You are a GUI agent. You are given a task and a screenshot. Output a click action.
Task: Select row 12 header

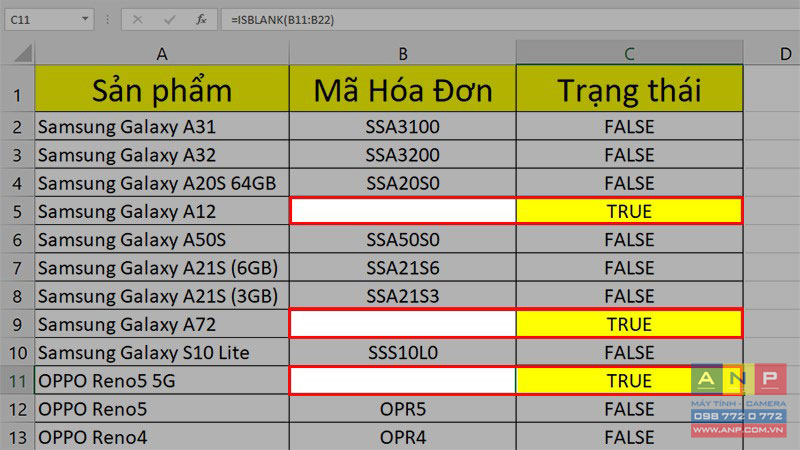17,409
